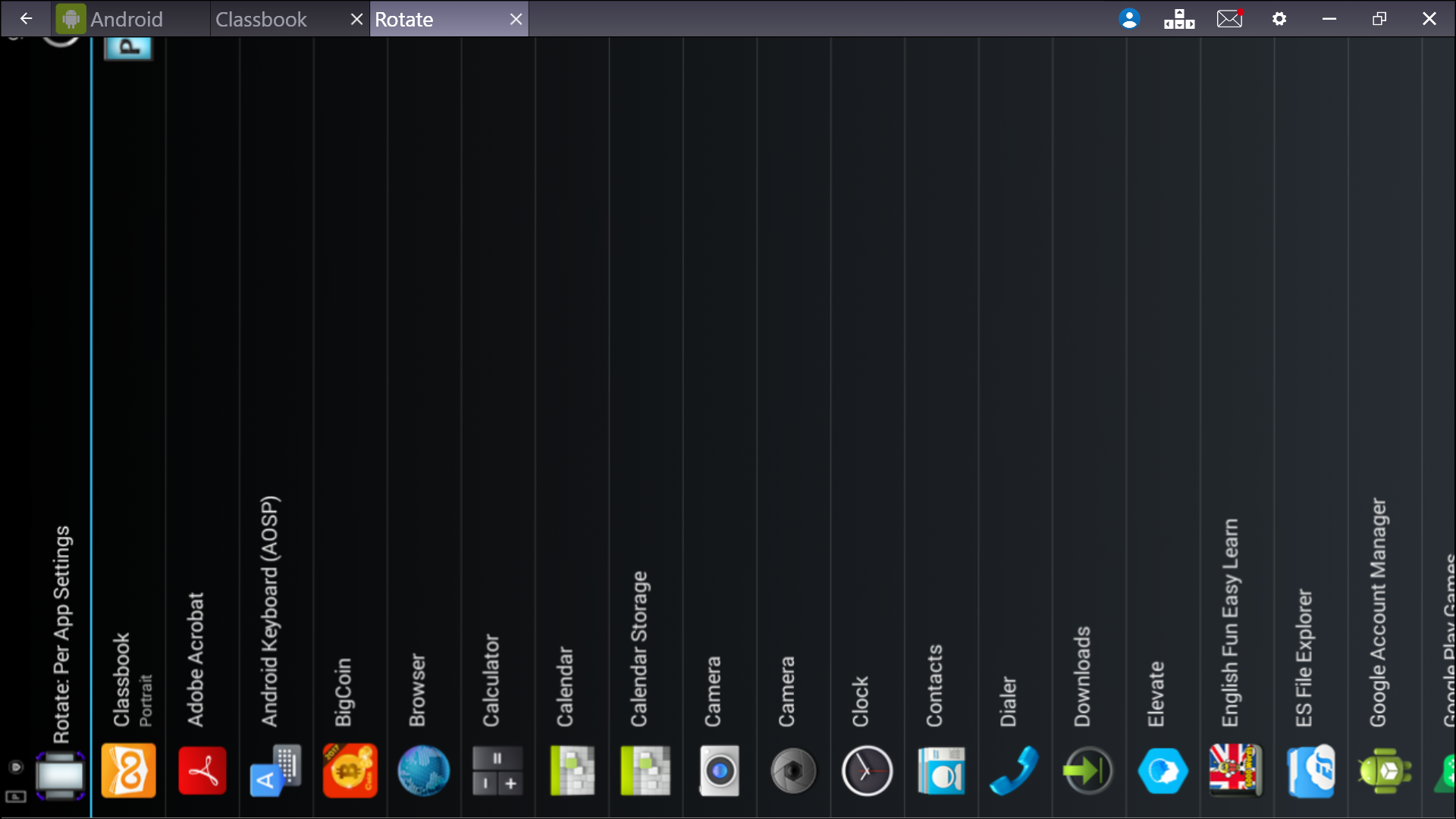1456x819 pixels.
Task: Click the back arrow button
Action: (26, 19)
